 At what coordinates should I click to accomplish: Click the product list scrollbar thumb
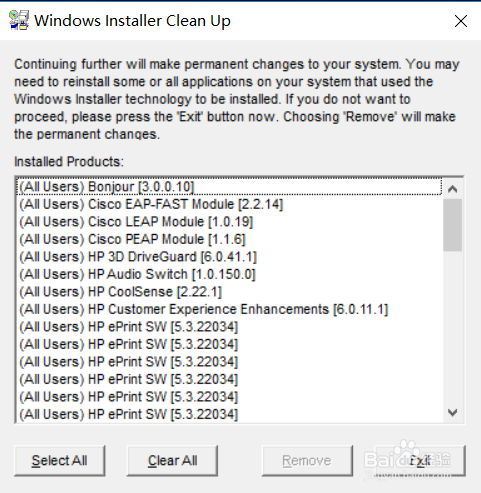(452, 225)
